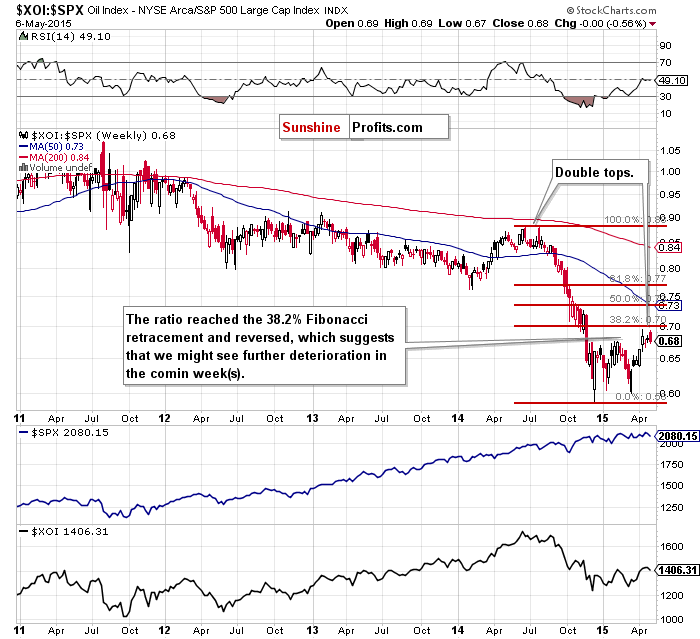Click the $XOI:$SPX (Weekly) 0.68 legend
Screen dimensions: 700x639
click(x=103, y=135)
